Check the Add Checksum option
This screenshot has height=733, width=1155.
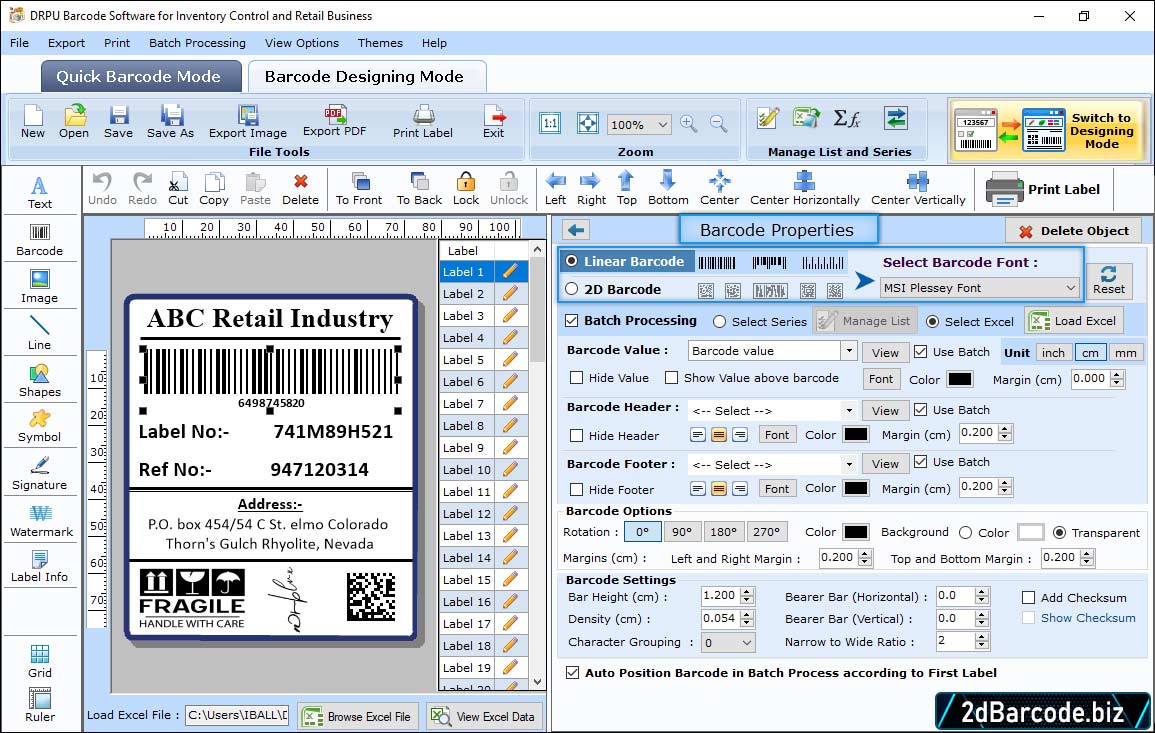(x=1028, y=597)
